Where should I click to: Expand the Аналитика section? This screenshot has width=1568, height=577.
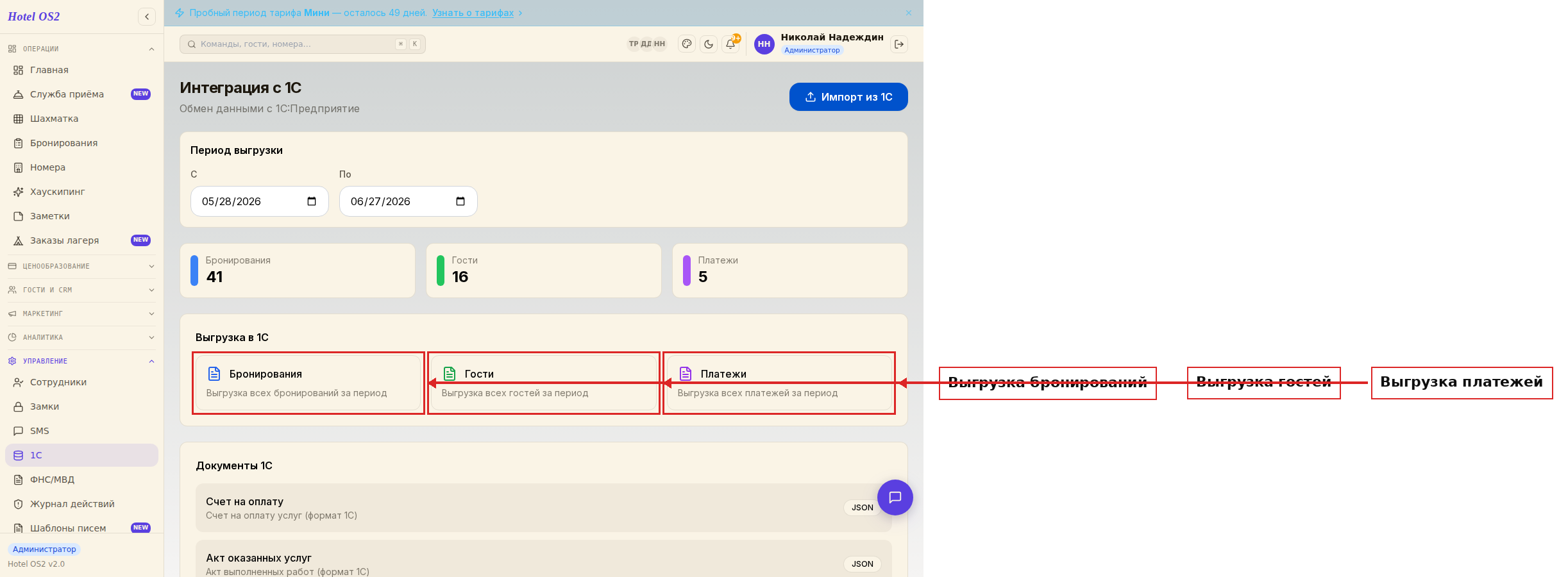point(81,337)
